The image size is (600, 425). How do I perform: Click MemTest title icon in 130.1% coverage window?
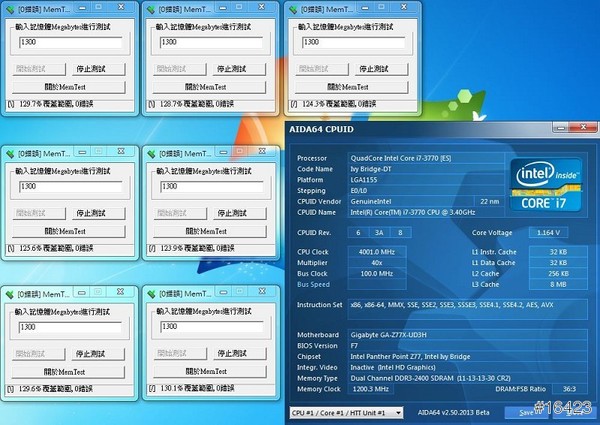point(154,296)
